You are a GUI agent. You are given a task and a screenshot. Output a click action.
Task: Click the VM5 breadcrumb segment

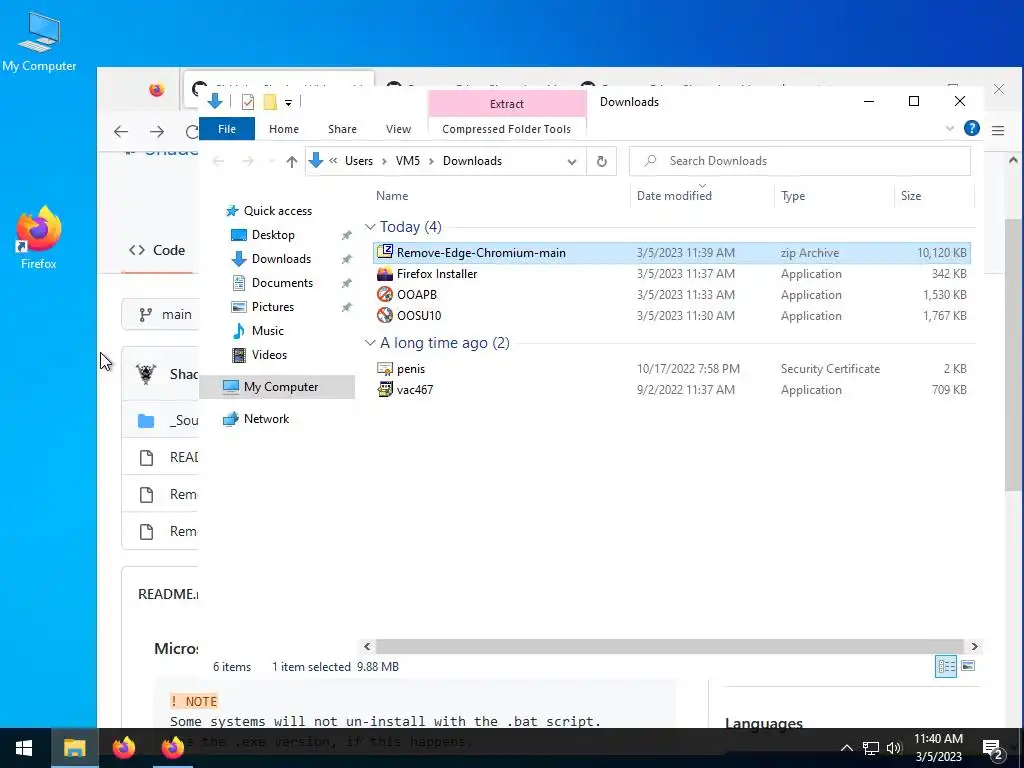click(408, 161)
